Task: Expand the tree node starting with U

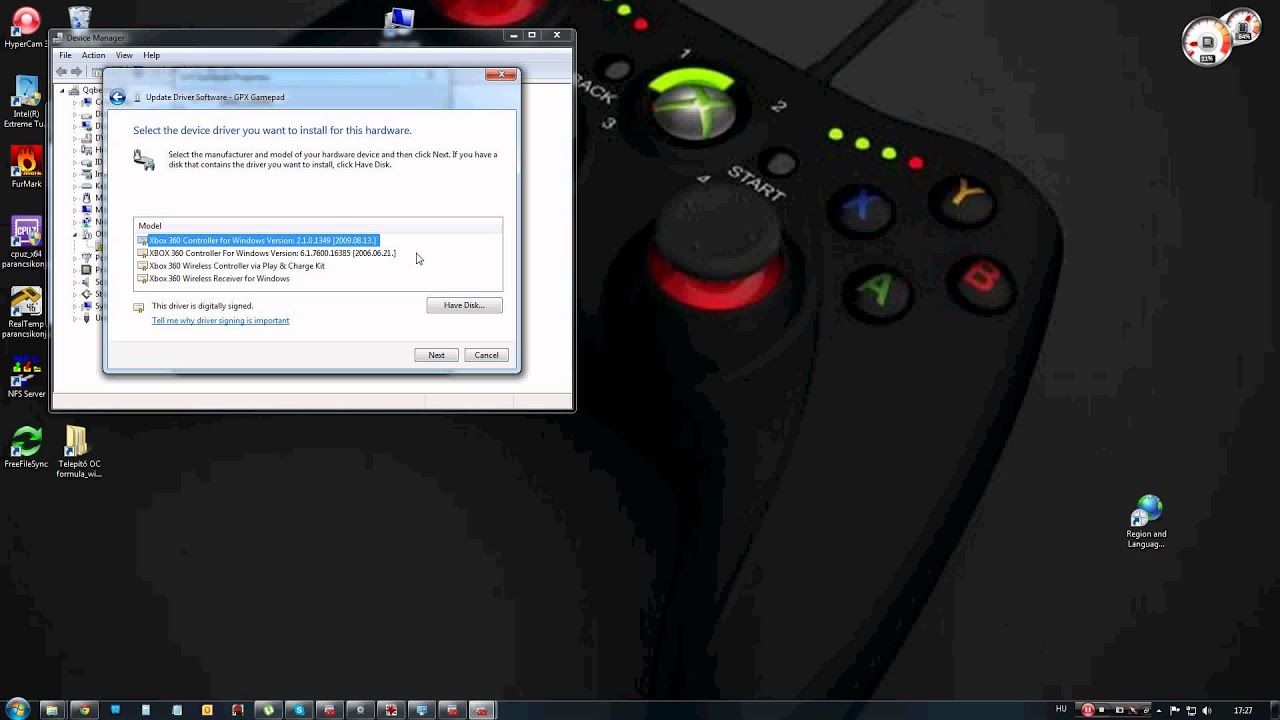Action: coord(74,318)
